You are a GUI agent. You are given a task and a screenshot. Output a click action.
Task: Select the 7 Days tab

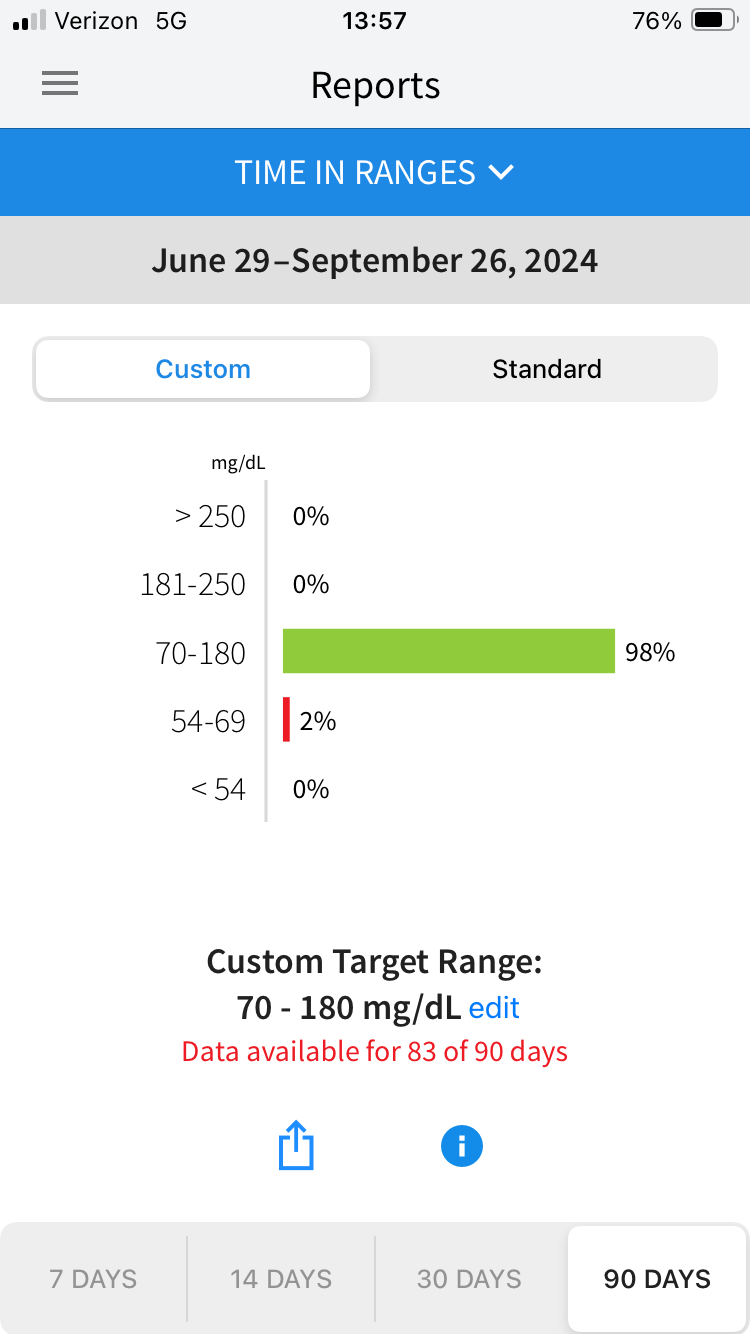(x=94, y=1279)
